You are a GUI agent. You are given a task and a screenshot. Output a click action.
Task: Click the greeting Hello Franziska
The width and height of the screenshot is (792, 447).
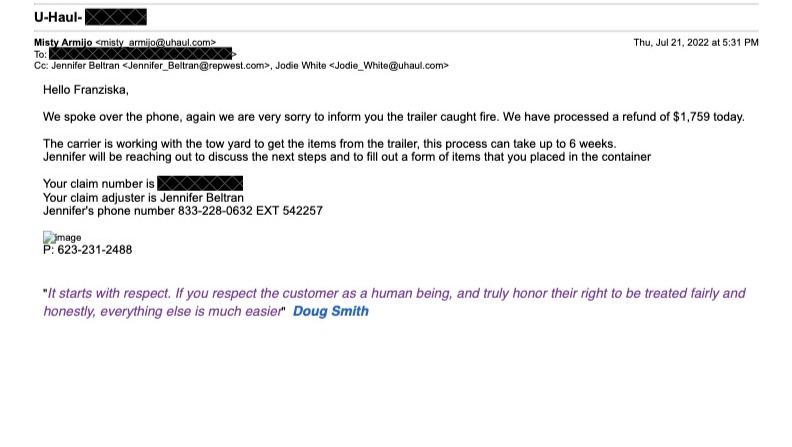pyautogui.click(x=86, y=90)
